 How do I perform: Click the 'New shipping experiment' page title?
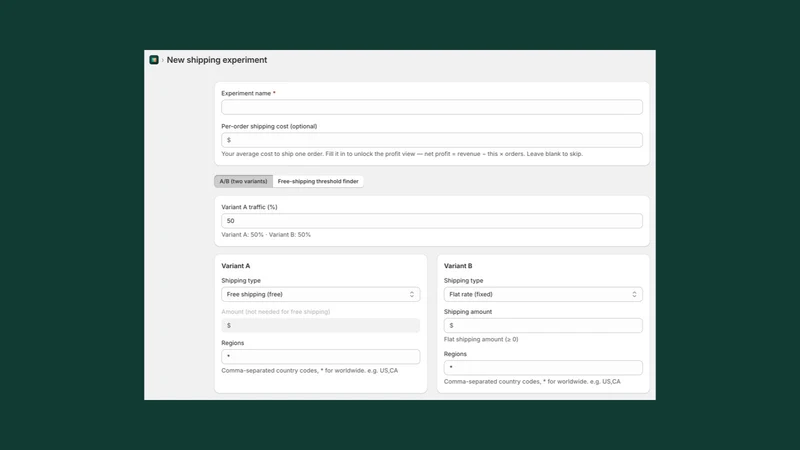point(217,60)
